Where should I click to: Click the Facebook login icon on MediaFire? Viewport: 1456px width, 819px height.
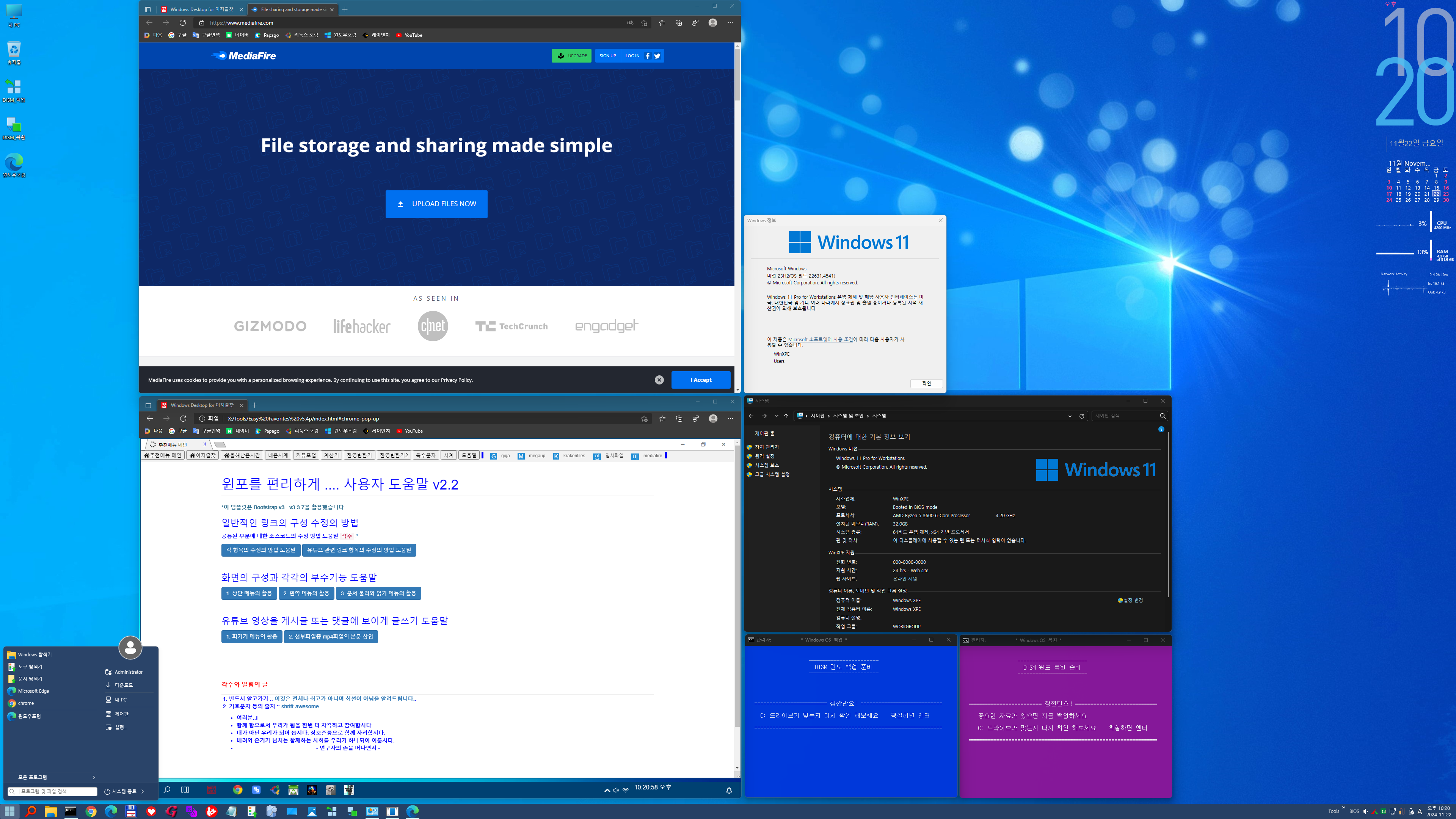pos(648,55)
